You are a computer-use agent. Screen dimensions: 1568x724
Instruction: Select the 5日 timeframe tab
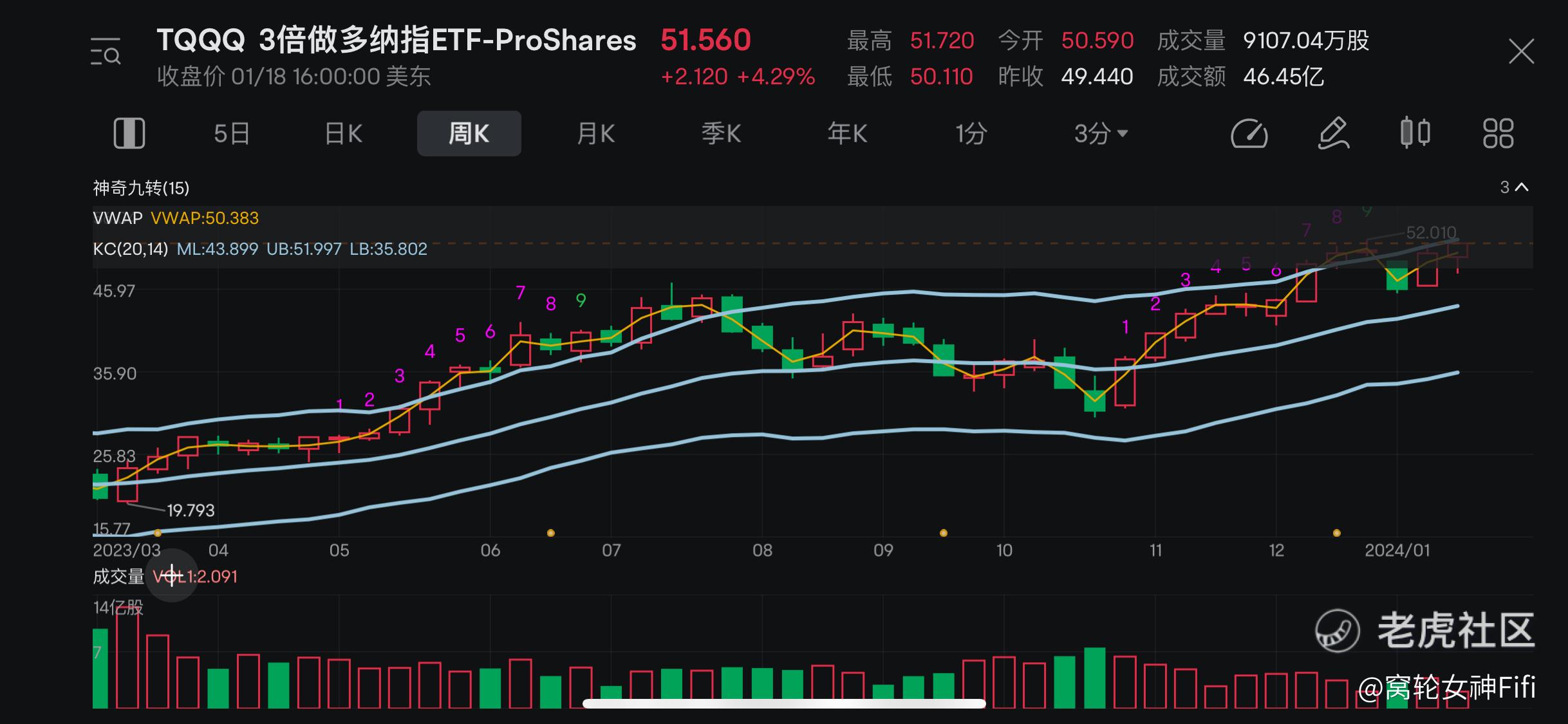[x=231, y=134]
